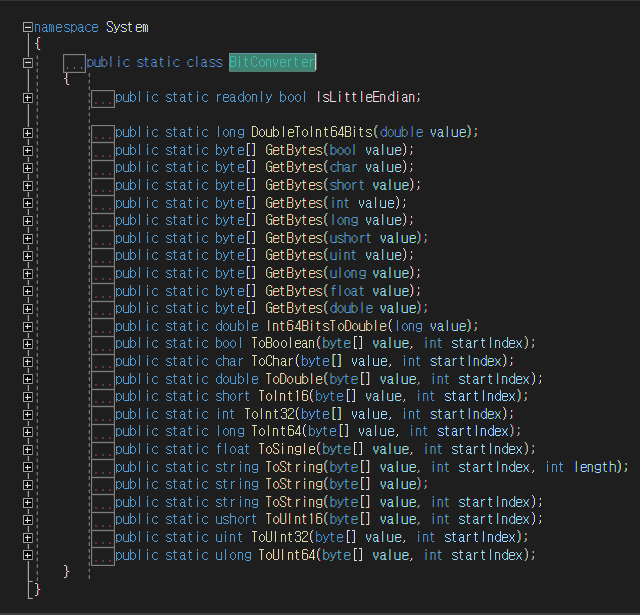Expand the plus box beside ToInt16

click(28, 397)
